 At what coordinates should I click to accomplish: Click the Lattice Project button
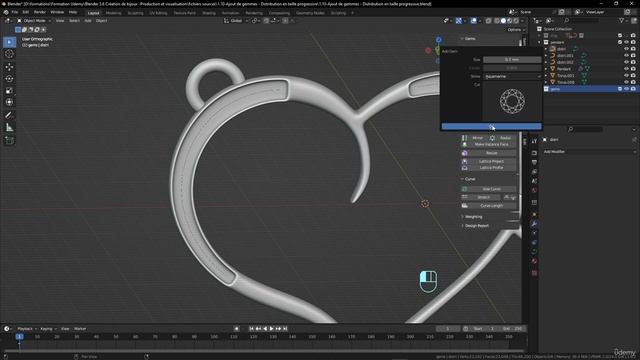click(491, 161)
